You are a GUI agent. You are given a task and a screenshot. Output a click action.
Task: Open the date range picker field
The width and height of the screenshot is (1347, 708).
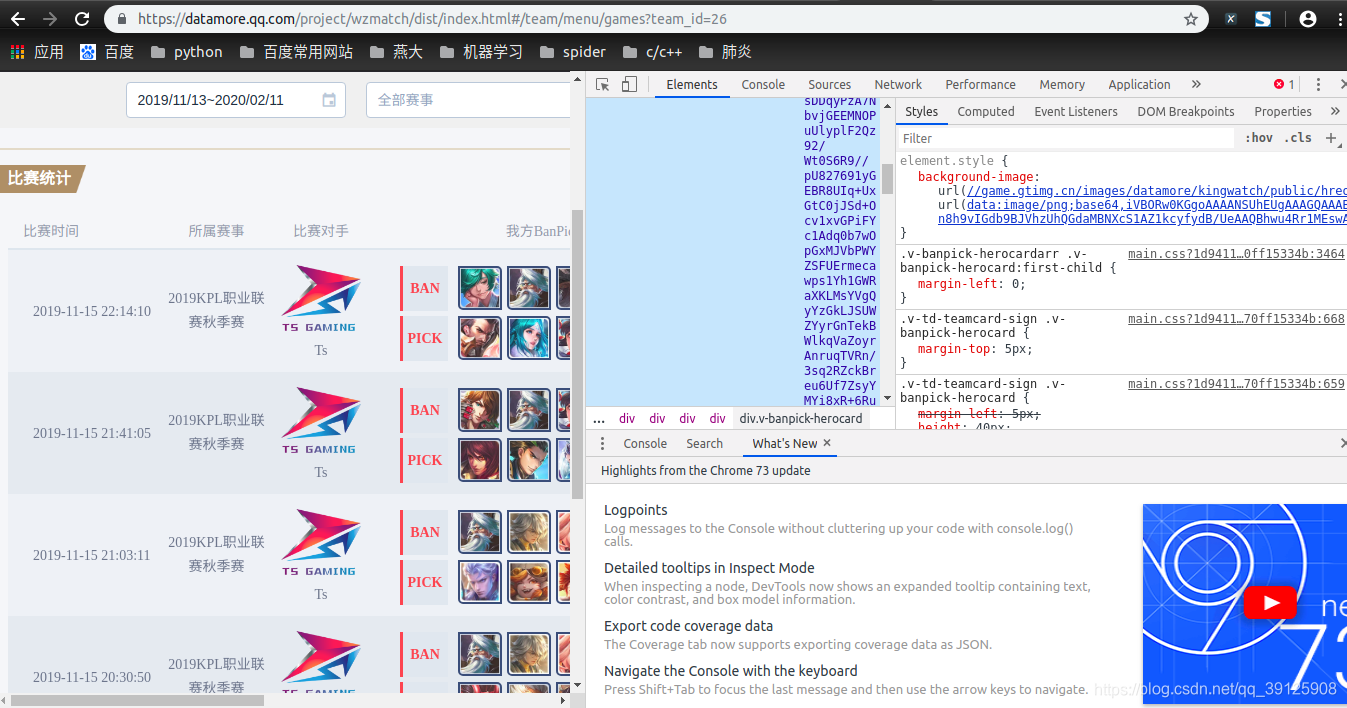pos(235,100)
